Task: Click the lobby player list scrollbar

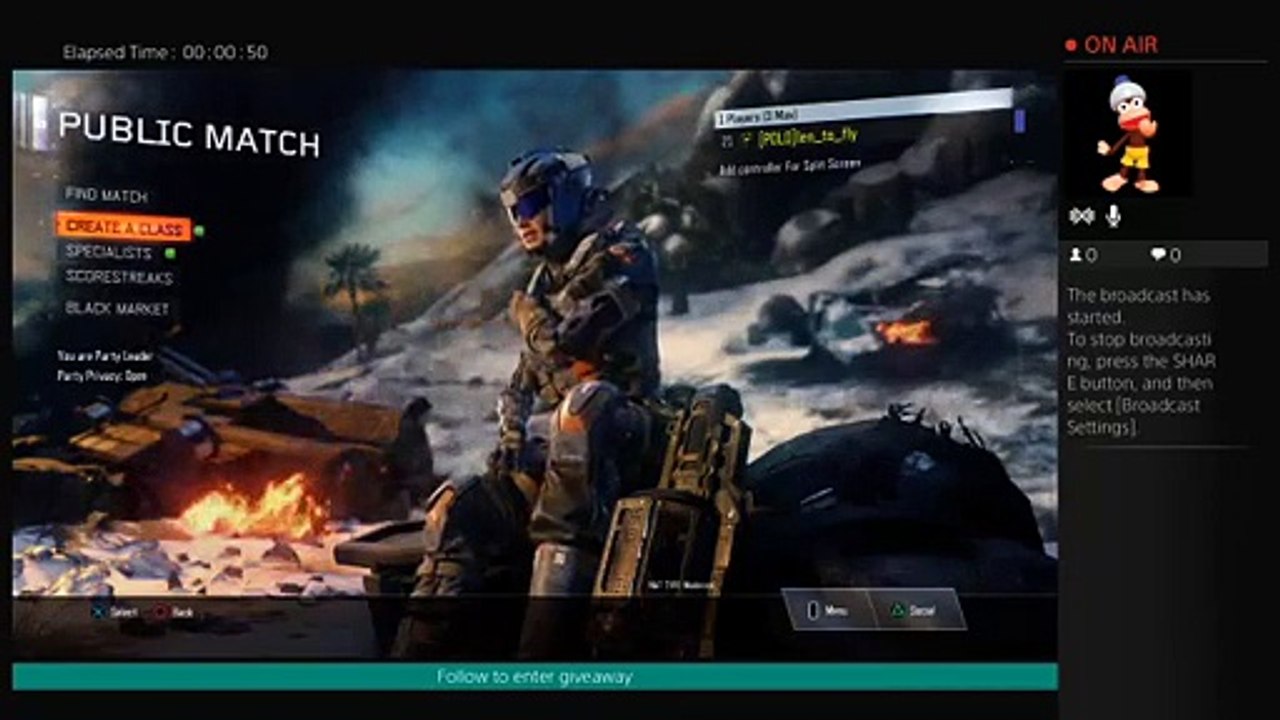Action: point(1019,121)
